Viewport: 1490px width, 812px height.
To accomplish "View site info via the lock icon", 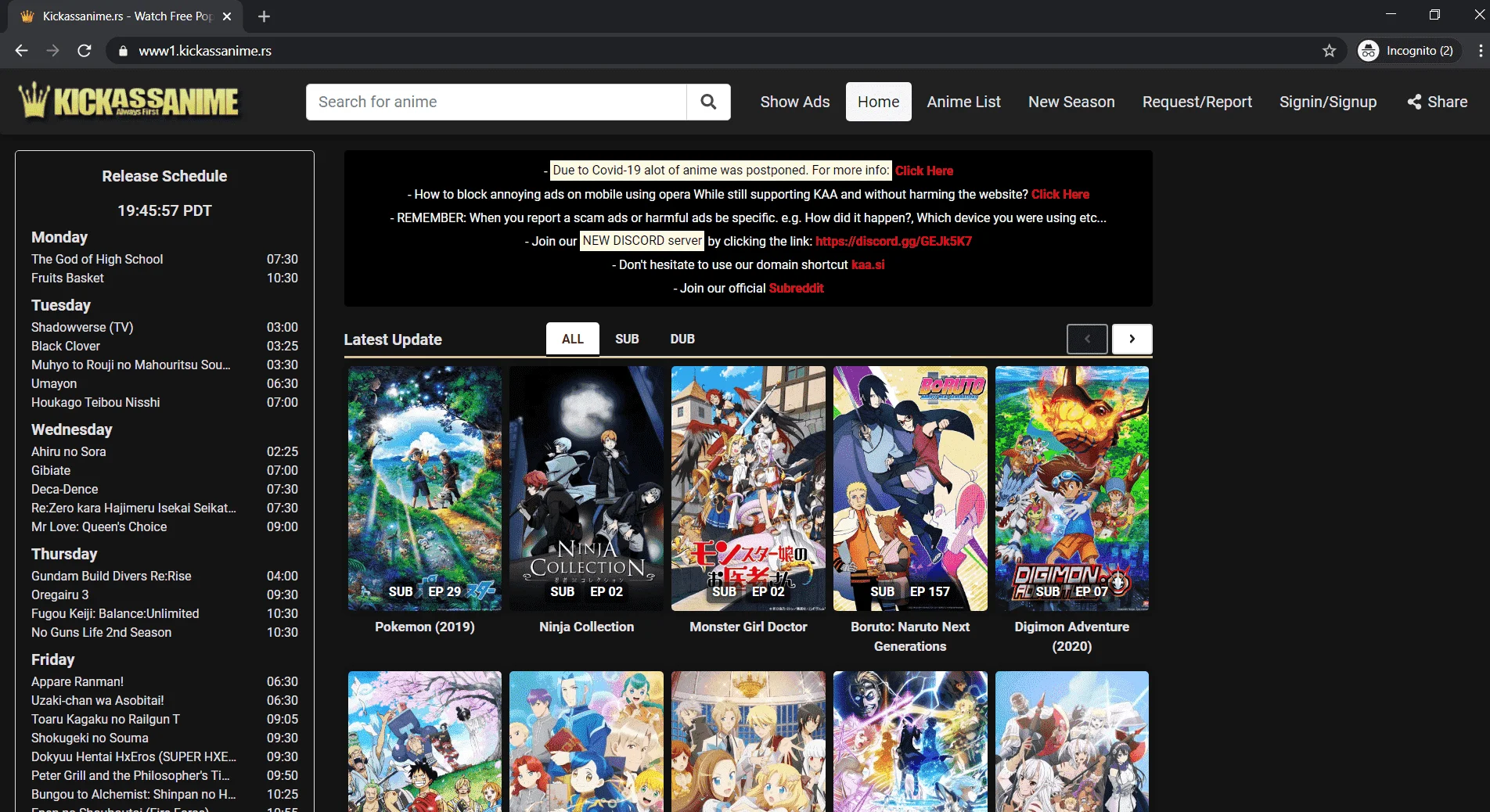I will (122, 51).
